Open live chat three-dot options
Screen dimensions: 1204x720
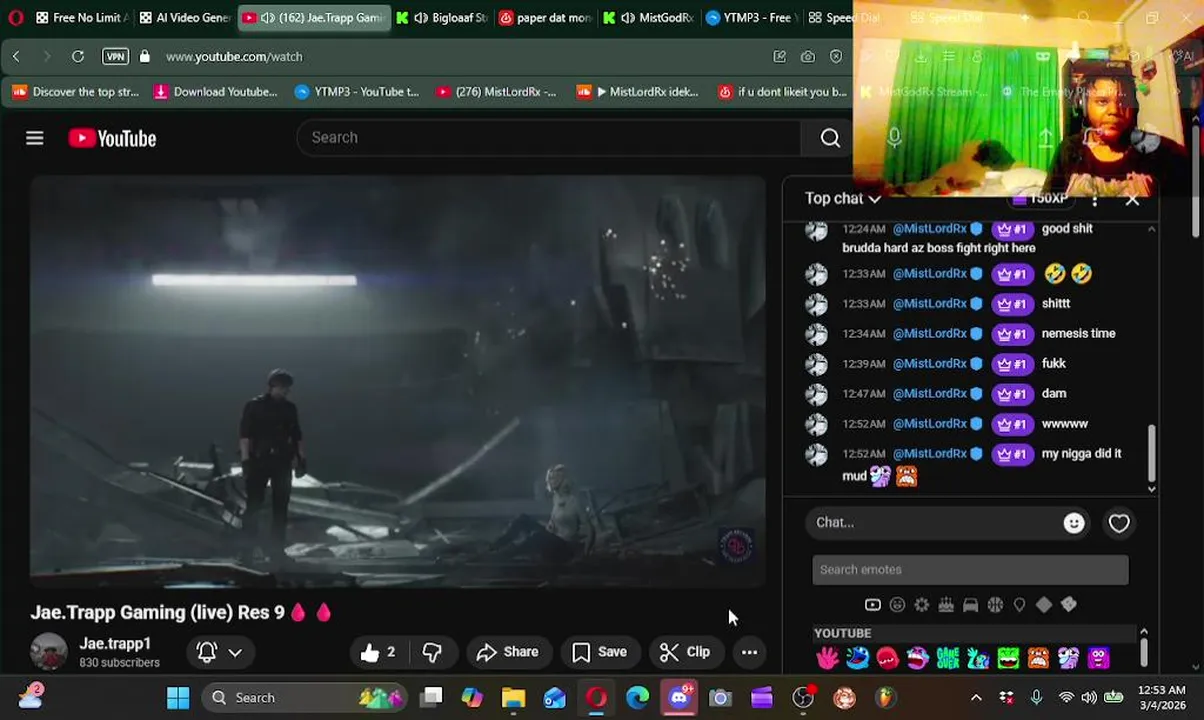click(1095, 199)
